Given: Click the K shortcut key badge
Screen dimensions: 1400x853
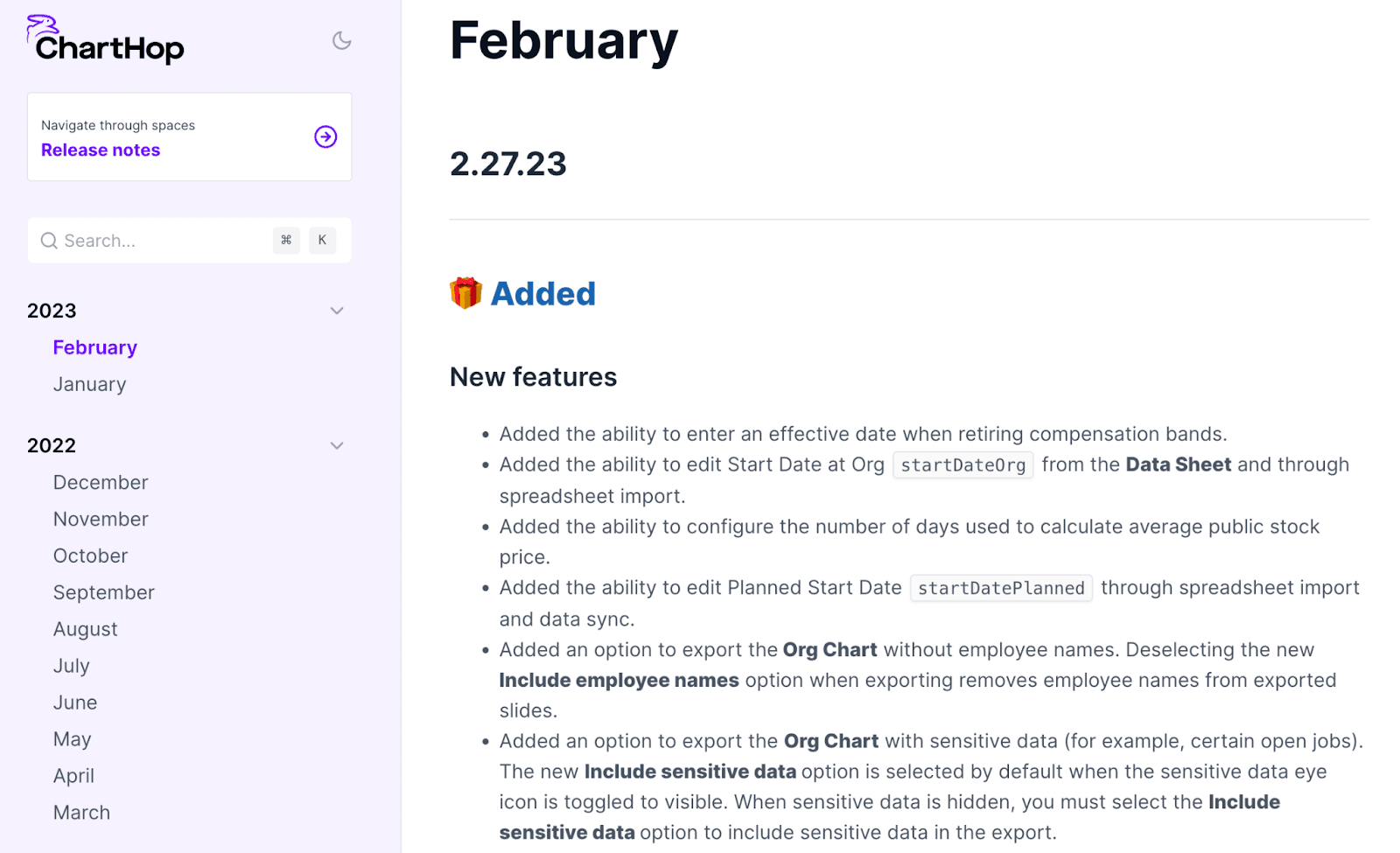Looking at the screenshot, I should (322, 240).
